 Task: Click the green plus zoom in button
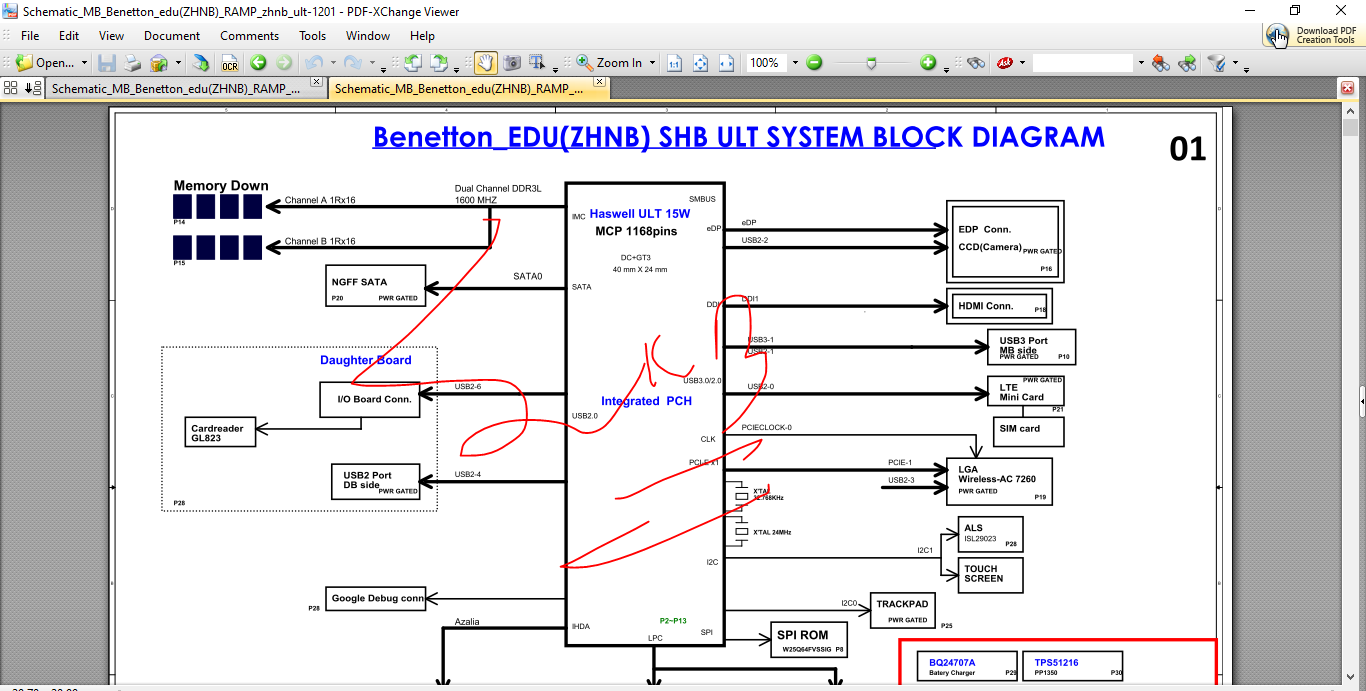(929, 62)
